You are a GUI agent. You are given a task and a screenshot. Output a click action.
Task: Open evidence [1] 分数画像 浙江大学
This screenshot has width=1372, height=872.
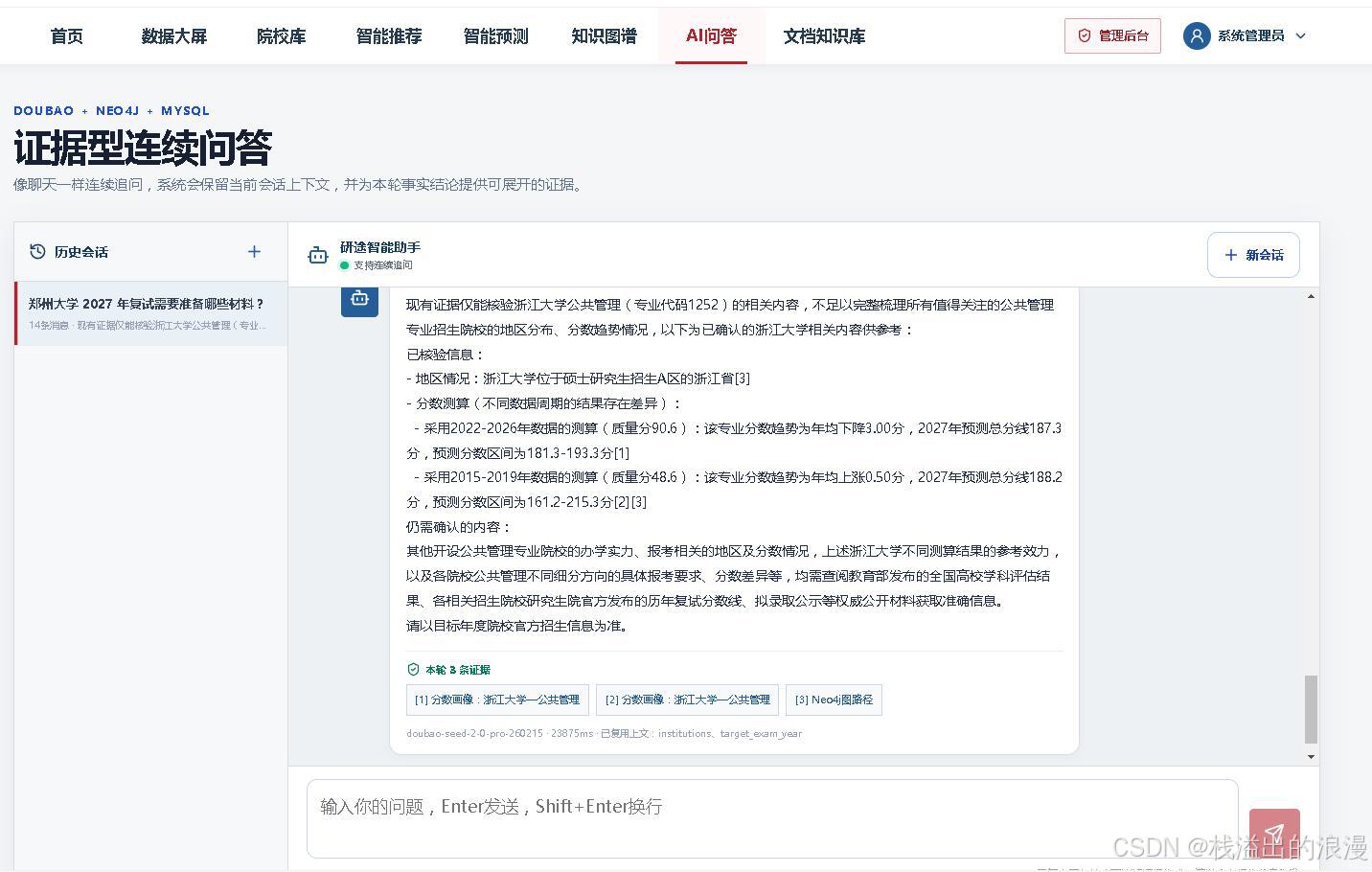coord(497,700)
